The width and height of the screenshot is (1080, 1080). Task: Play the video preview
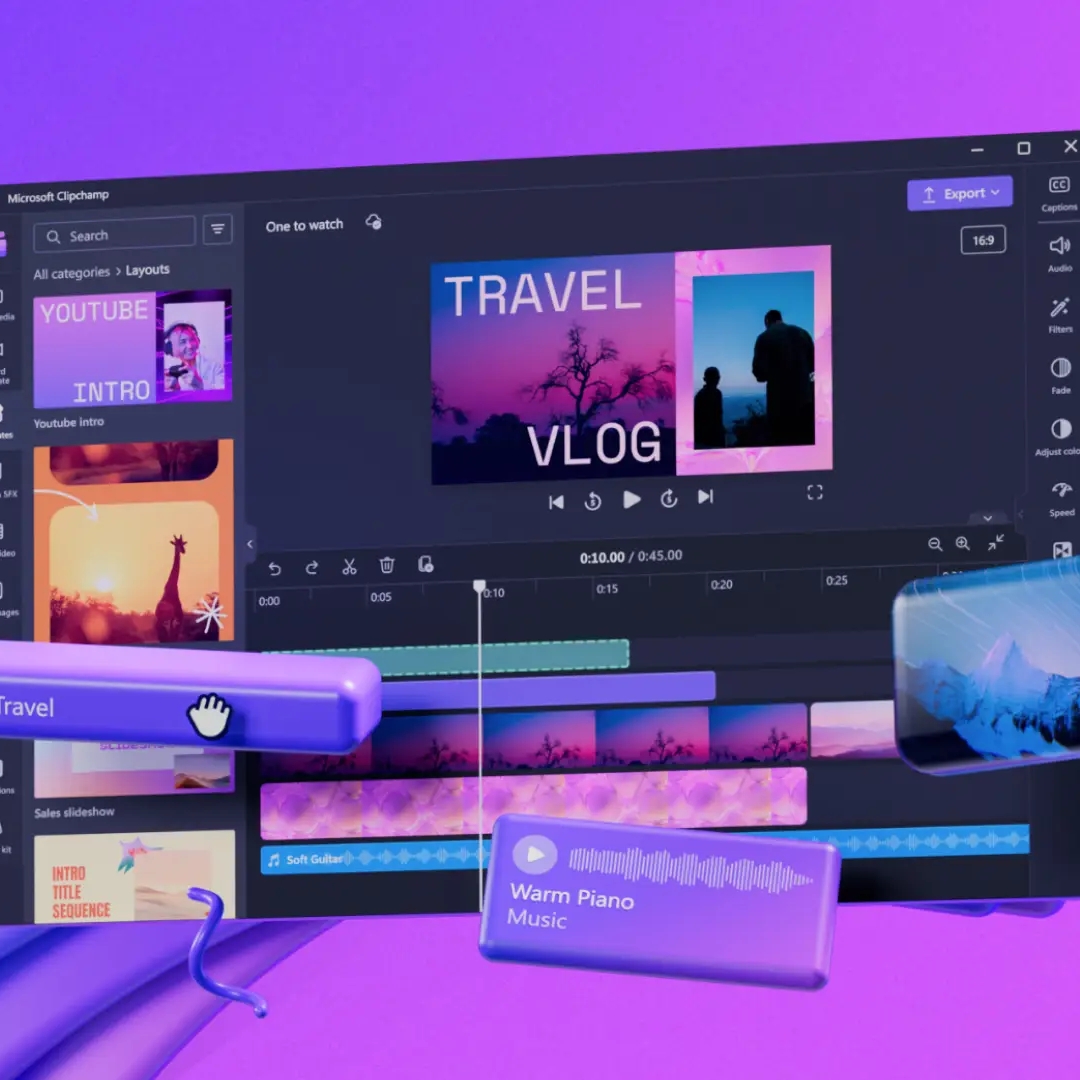[631, 499]
